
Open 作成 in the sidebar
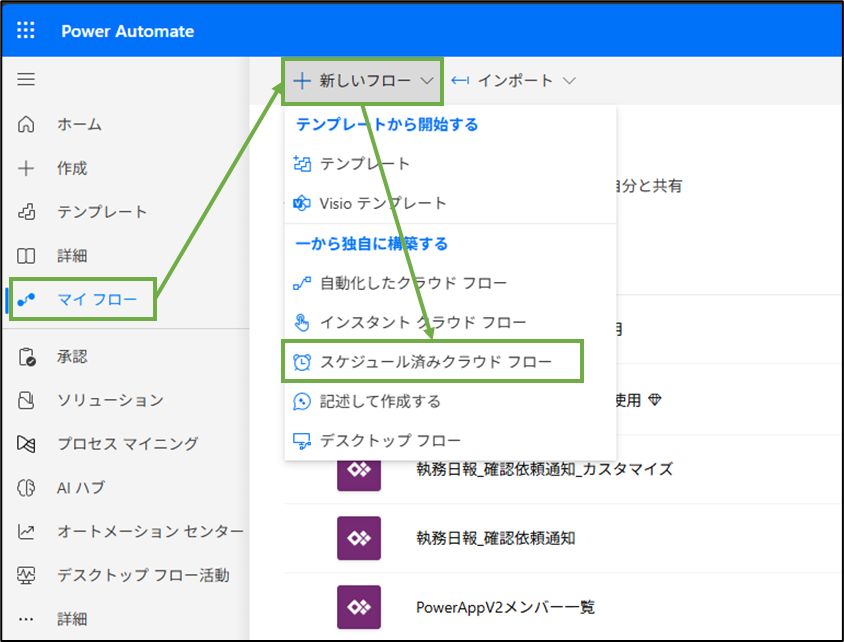click(72, 168)
